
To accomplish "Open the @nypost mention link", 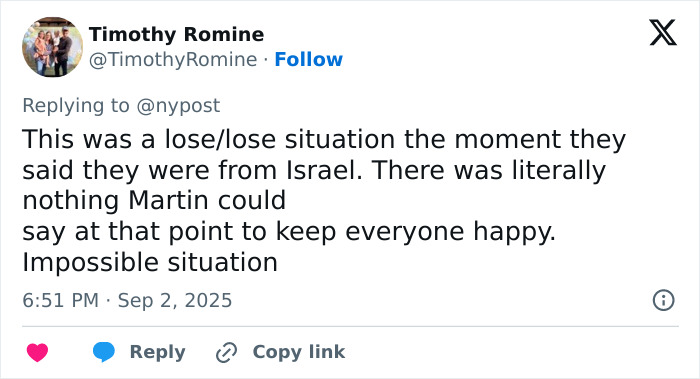I will click(x=178, y=106).
